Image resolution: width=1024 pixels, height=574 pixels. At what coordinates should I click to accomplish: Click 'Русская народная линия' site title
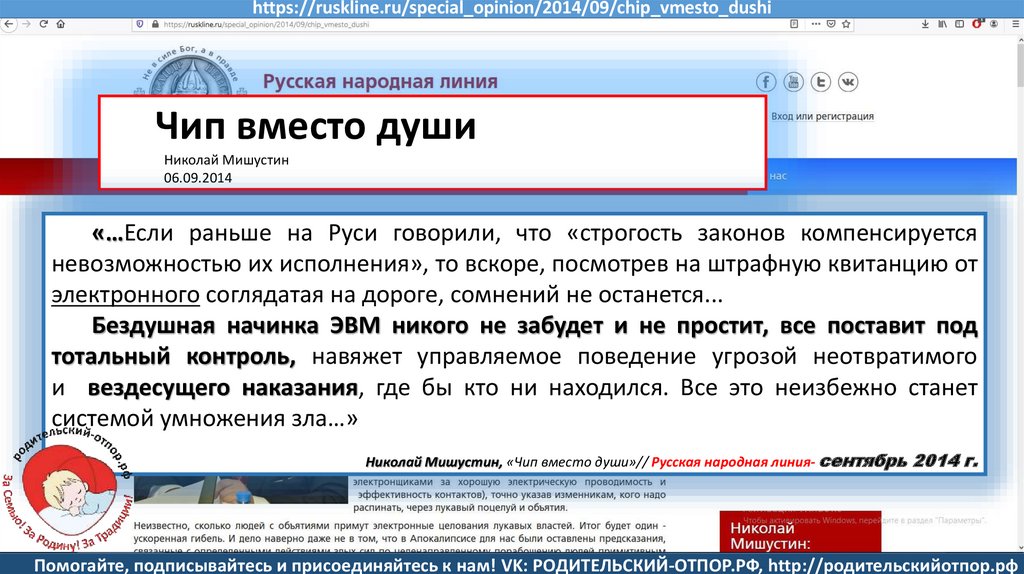[380, 82]
